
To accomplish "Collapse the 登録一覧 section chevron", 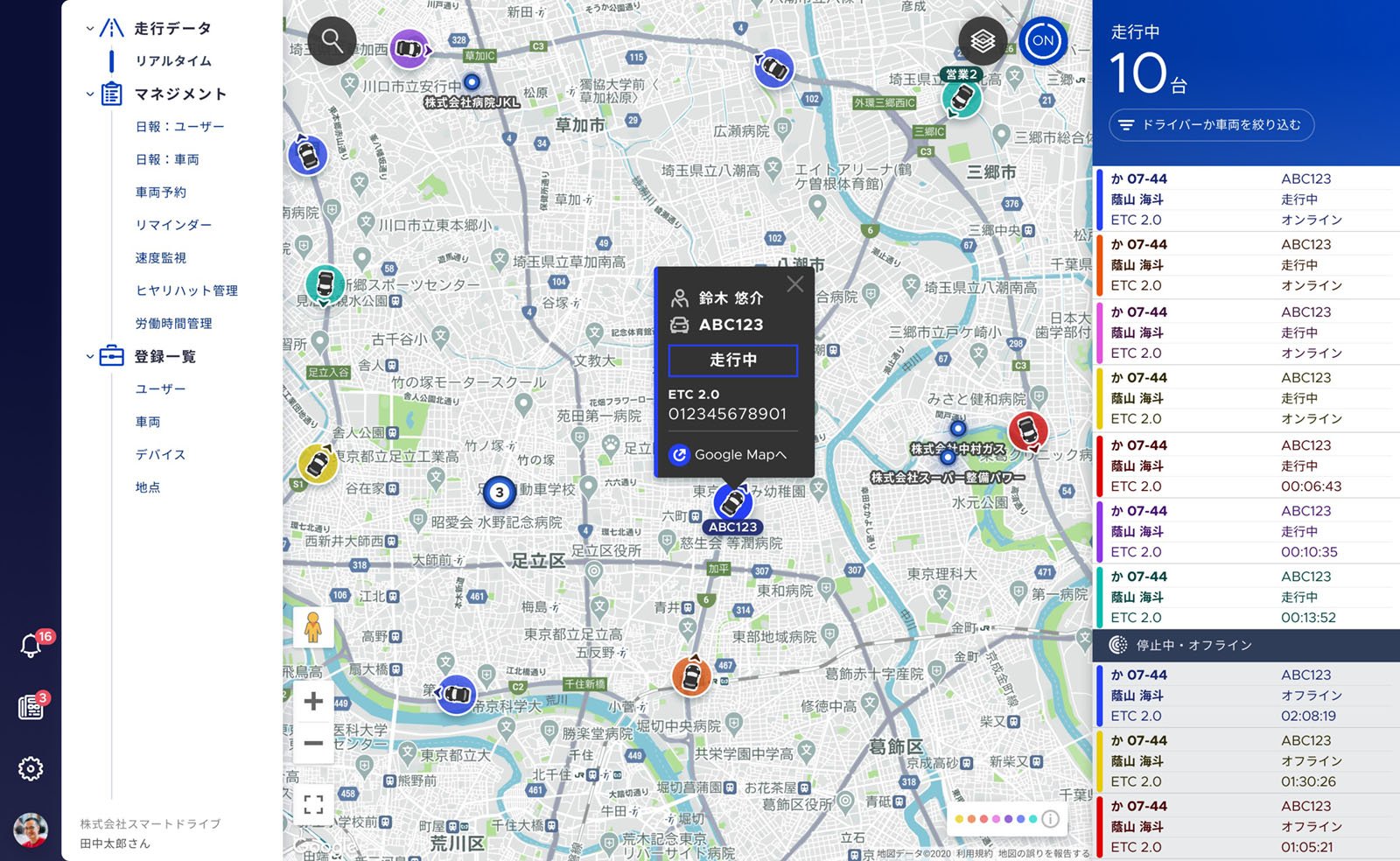I will coord(88,356).
